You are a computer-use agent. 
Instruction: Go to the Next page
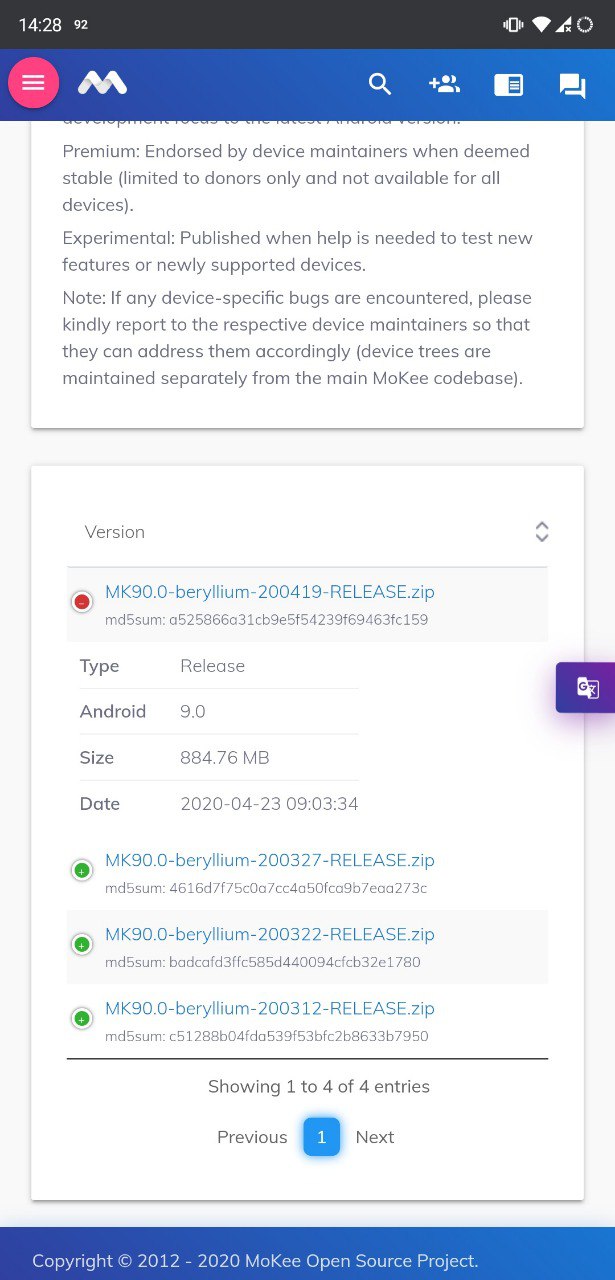coord(375,1137)
